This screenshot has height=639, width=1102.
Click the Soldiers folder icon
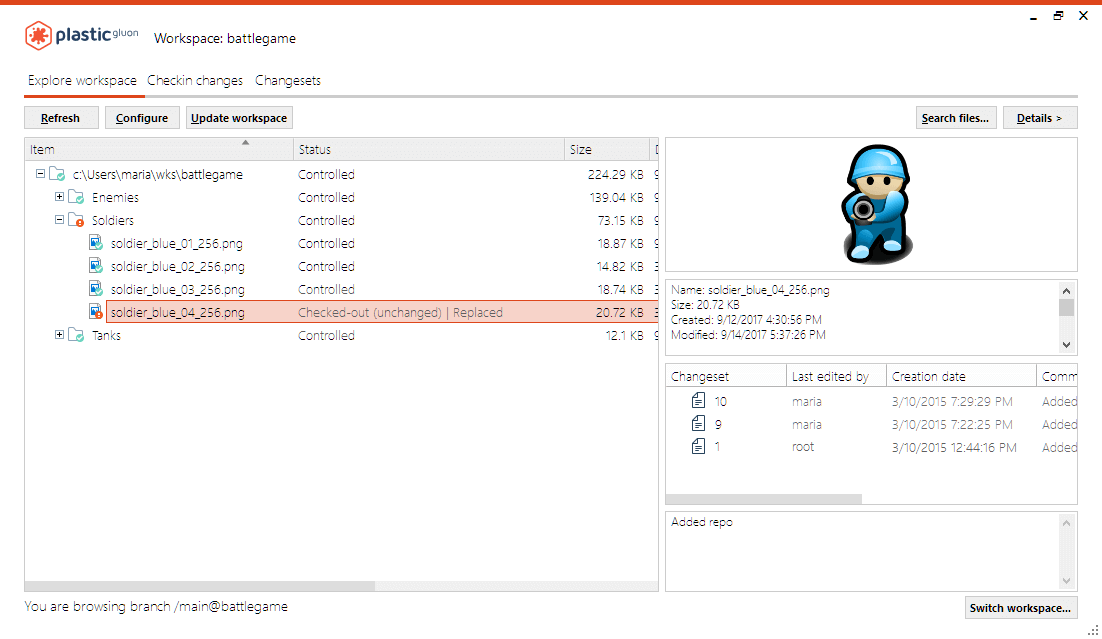point(76,221)
